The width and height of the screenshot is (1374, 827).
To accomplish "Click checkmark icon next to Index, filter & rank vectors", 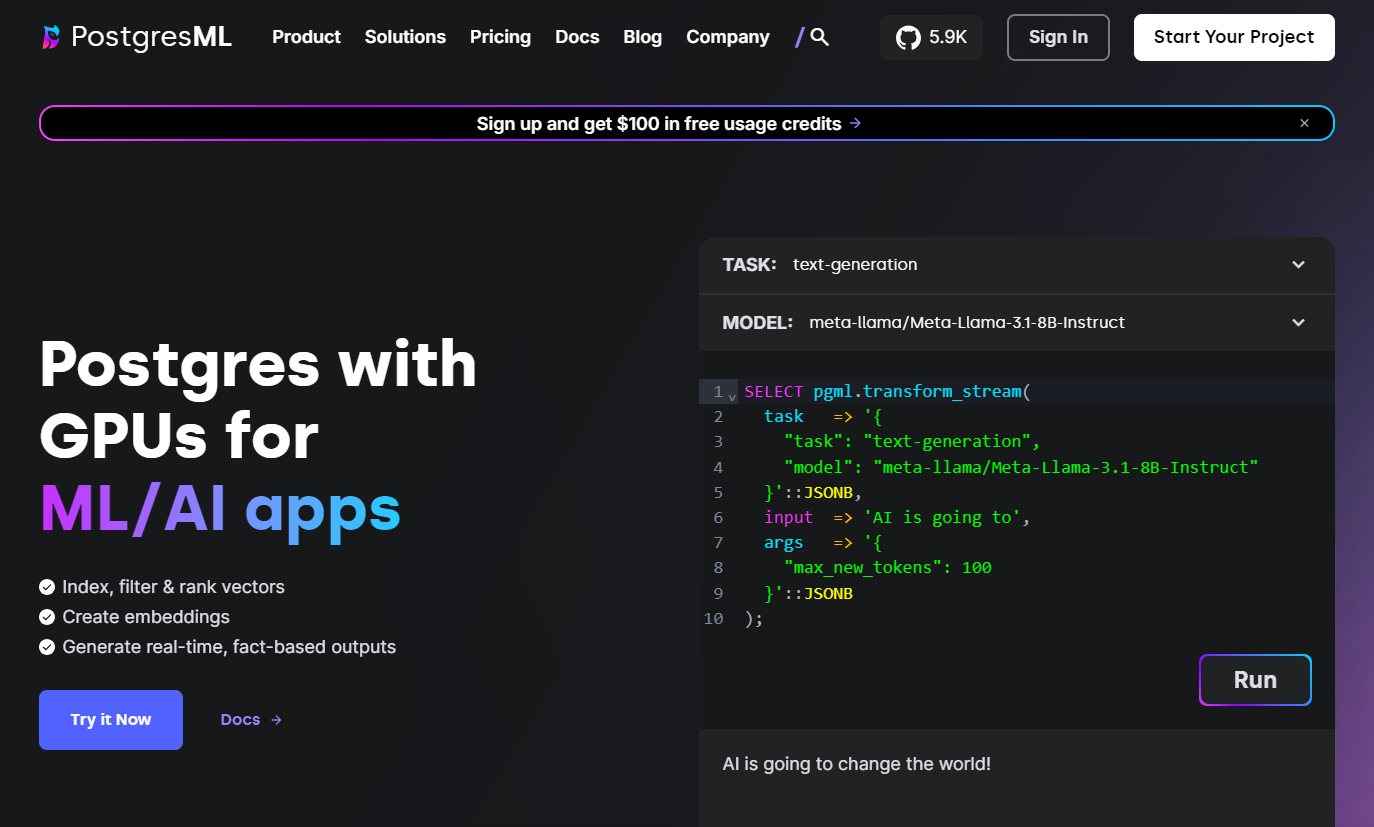I will (47, 587).
